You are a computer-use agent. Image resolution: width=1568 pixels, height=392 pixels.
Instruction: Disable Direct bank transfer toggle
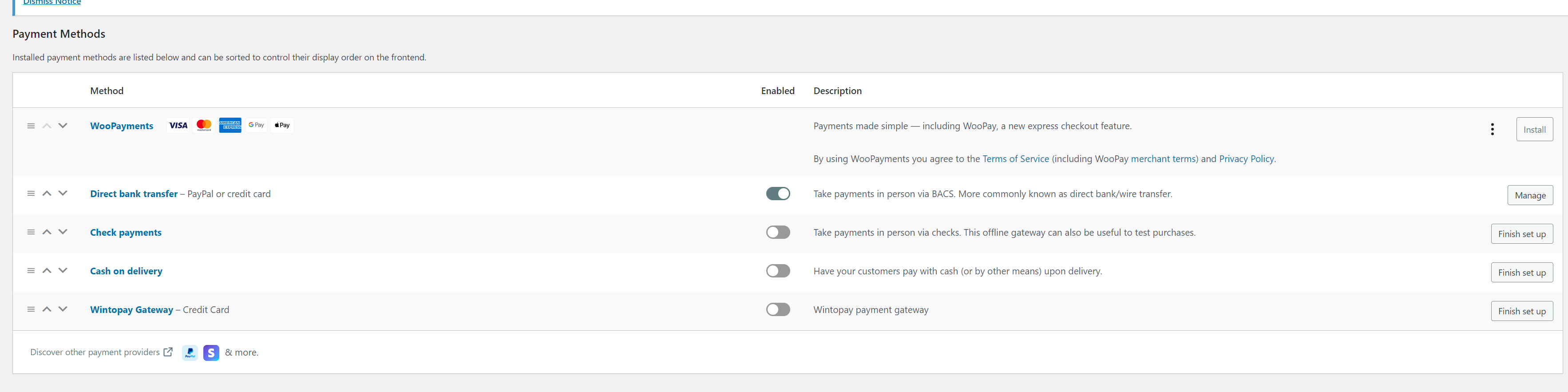click(x=777, y=194)
